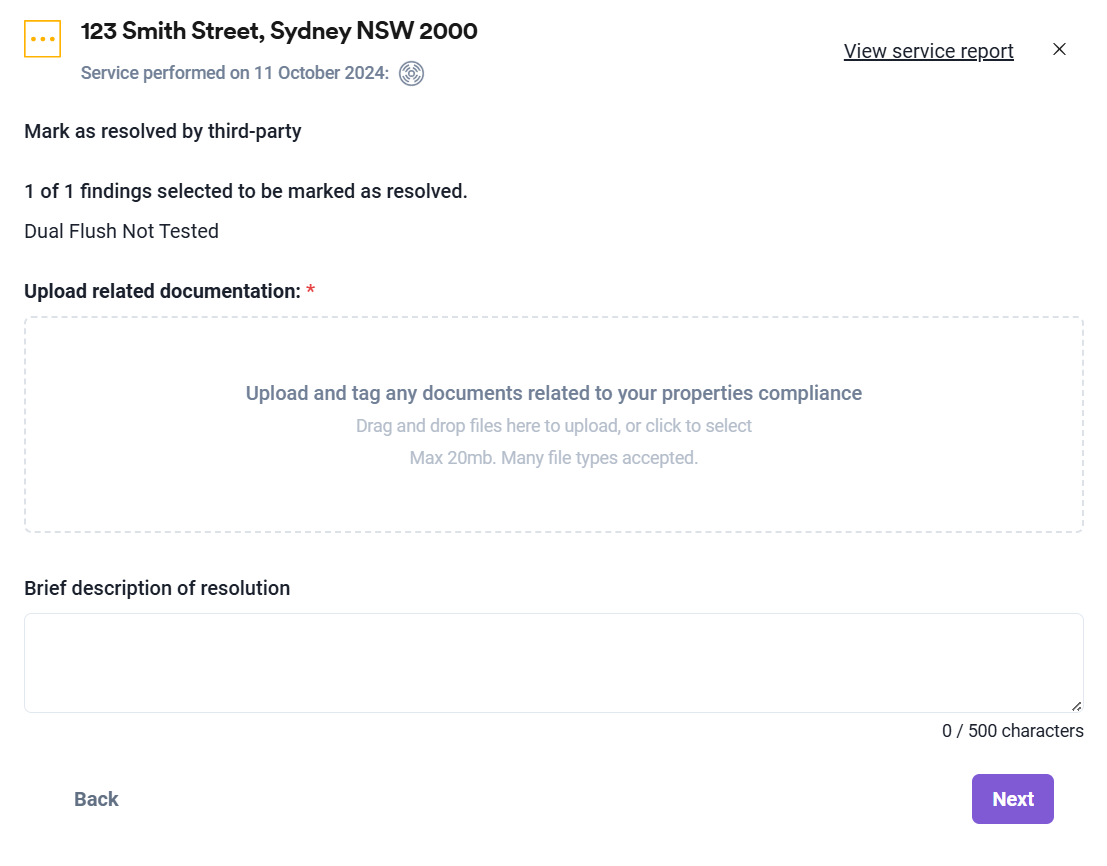
Task: Click the document upload drop zone
Action: click(554, 424)
